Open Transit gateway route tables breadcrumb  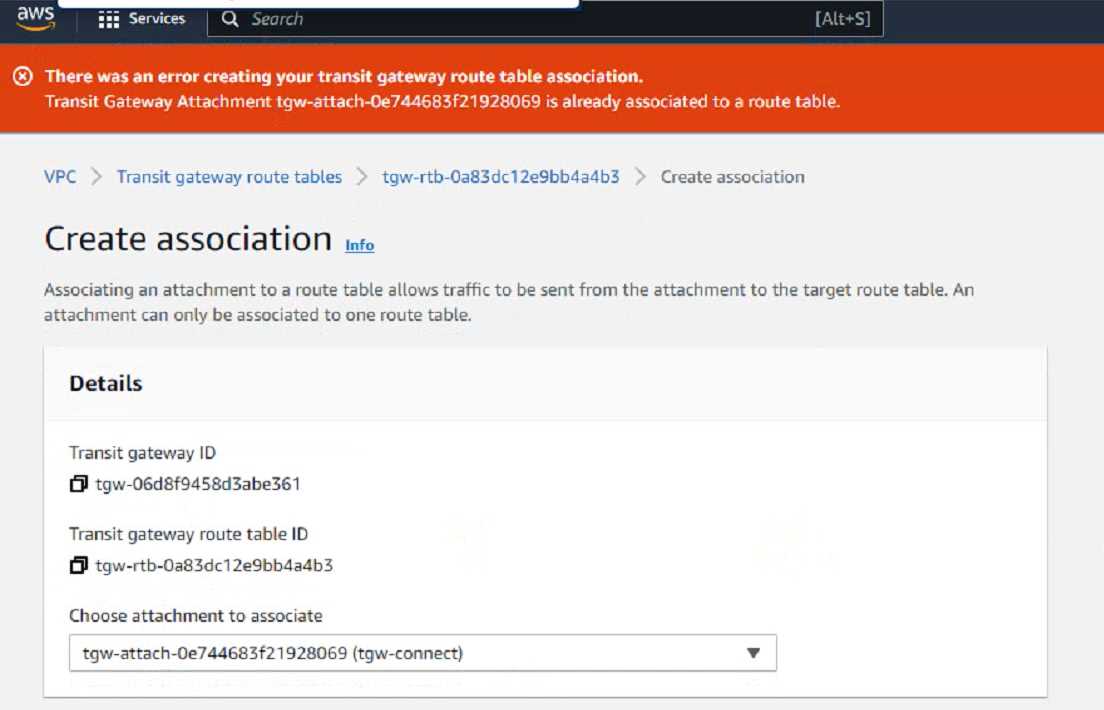click(229, 177)
